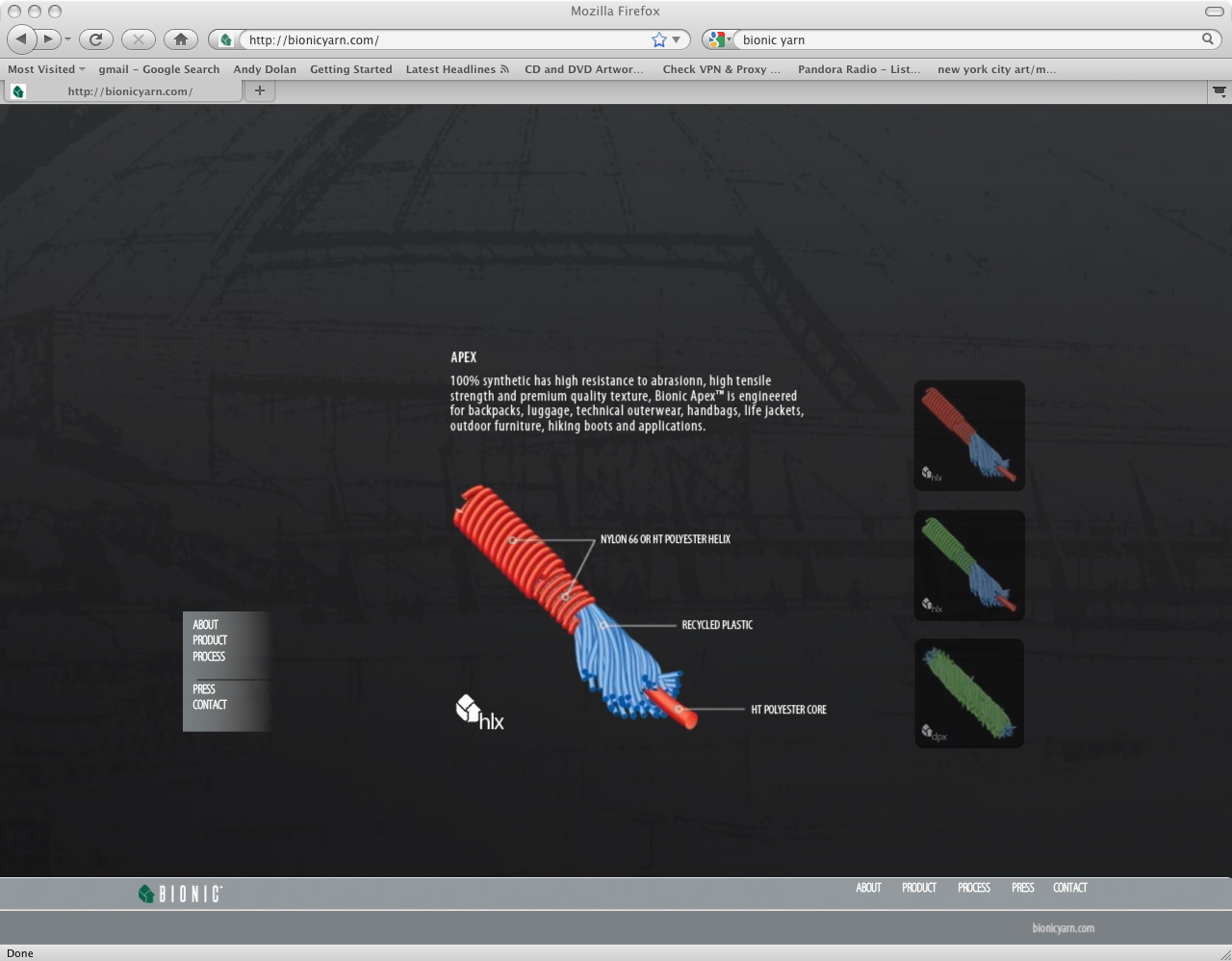Click PROCESS in the footer navigation
This screenshot has height=961, width=1232.
click(974, 888)
